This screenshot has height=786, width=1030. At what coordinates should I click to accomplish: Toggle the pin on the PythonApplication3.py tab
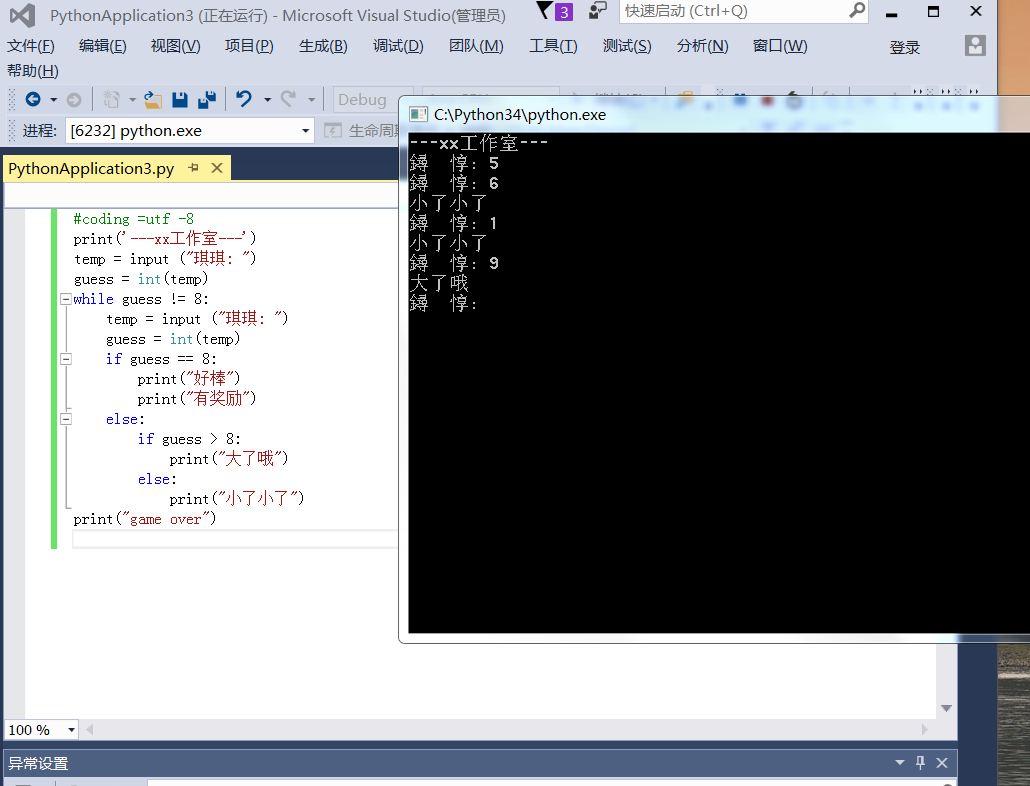[193, 168]
